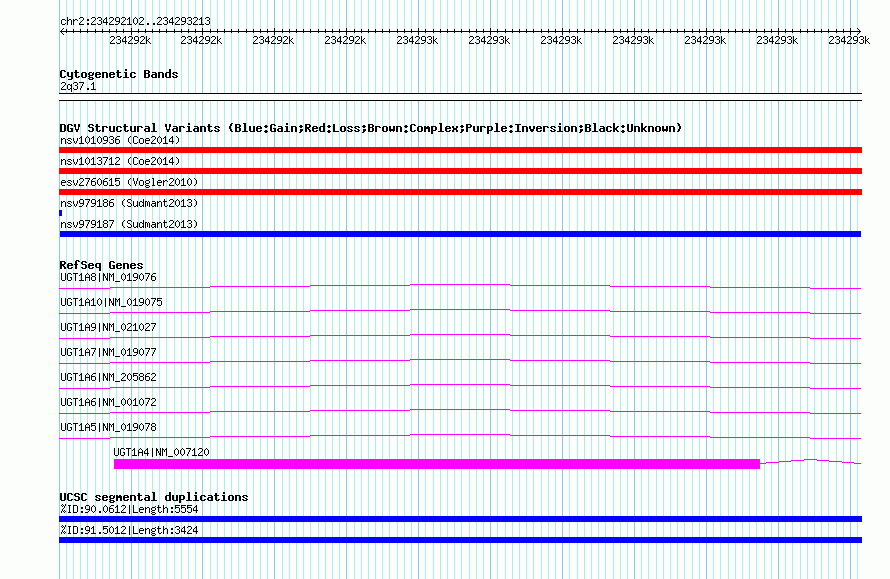890x579 pixels.
Task: Click the blue gain bar under nsv979187
Action: tap(460, 234)
